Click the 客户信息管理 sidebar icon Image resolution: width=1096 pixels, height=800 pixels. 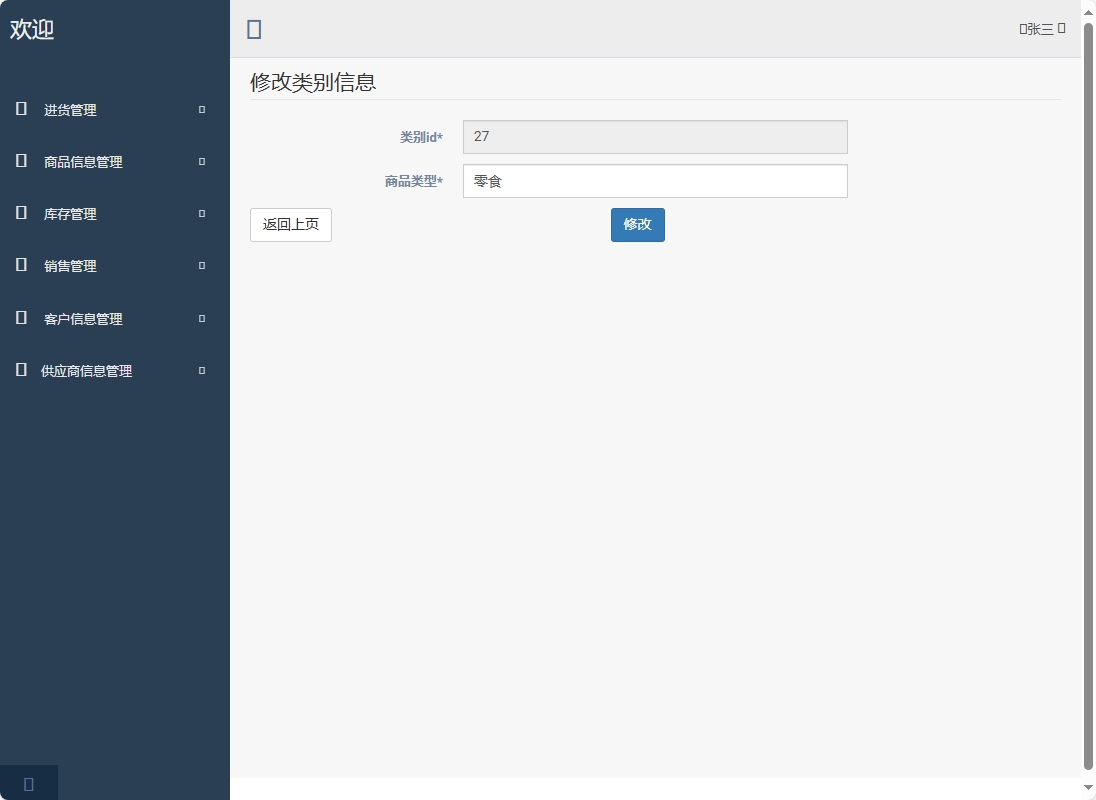tap(20, 318)
